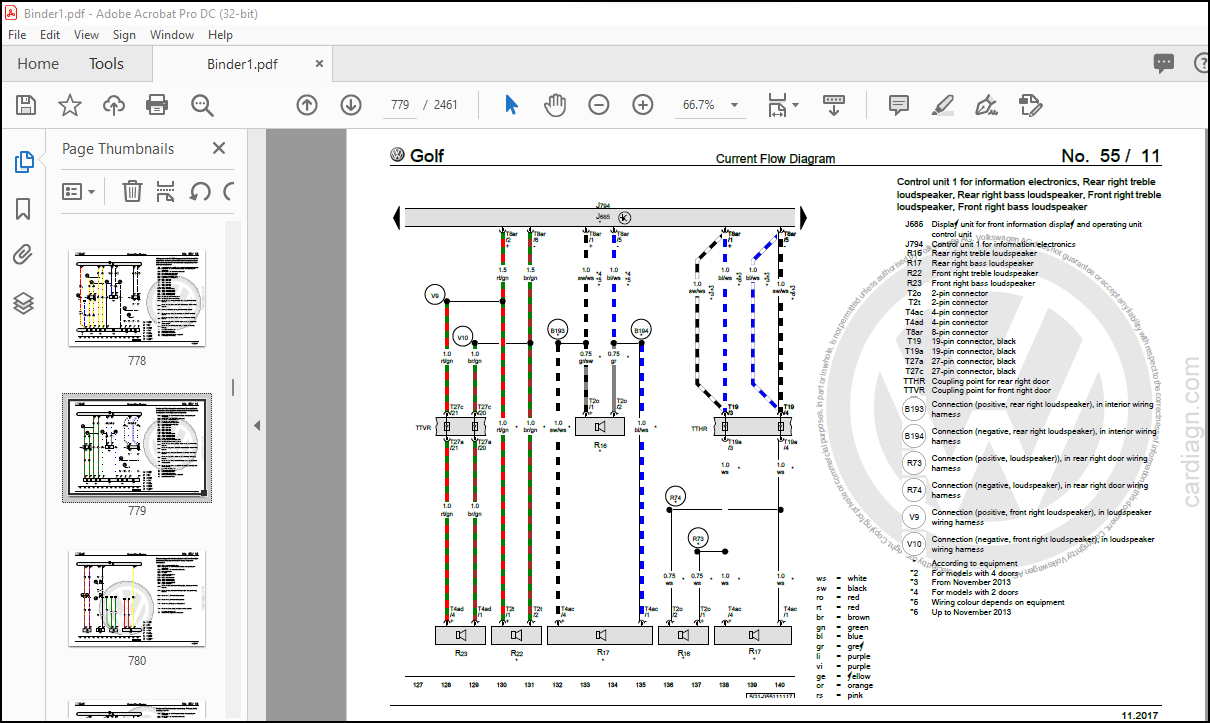The width and height of the screenshot is (1210, 723).
Task: Open the Edit menu
Action: (50, 34)
